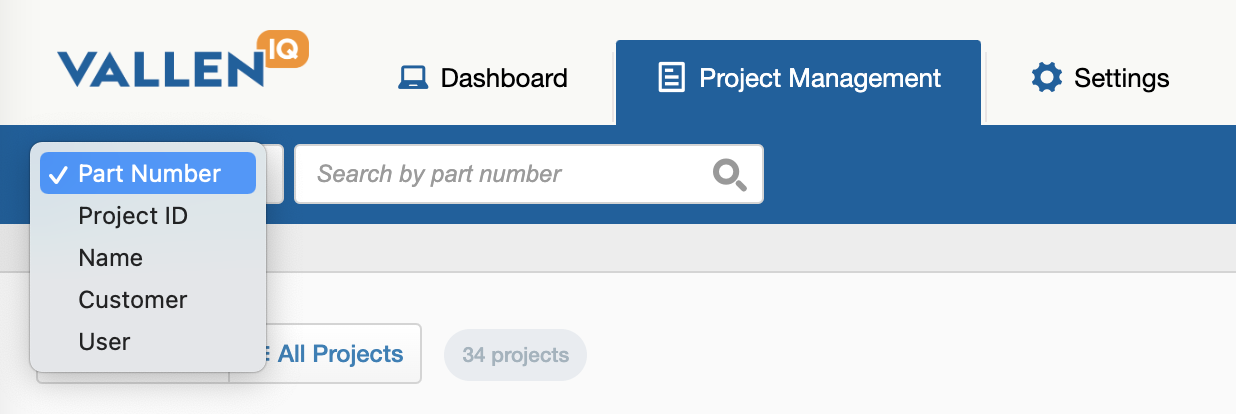Select the User option in the dropdown
The width and height of the screenshot is (1236, 414).
[x=105, y=342]
